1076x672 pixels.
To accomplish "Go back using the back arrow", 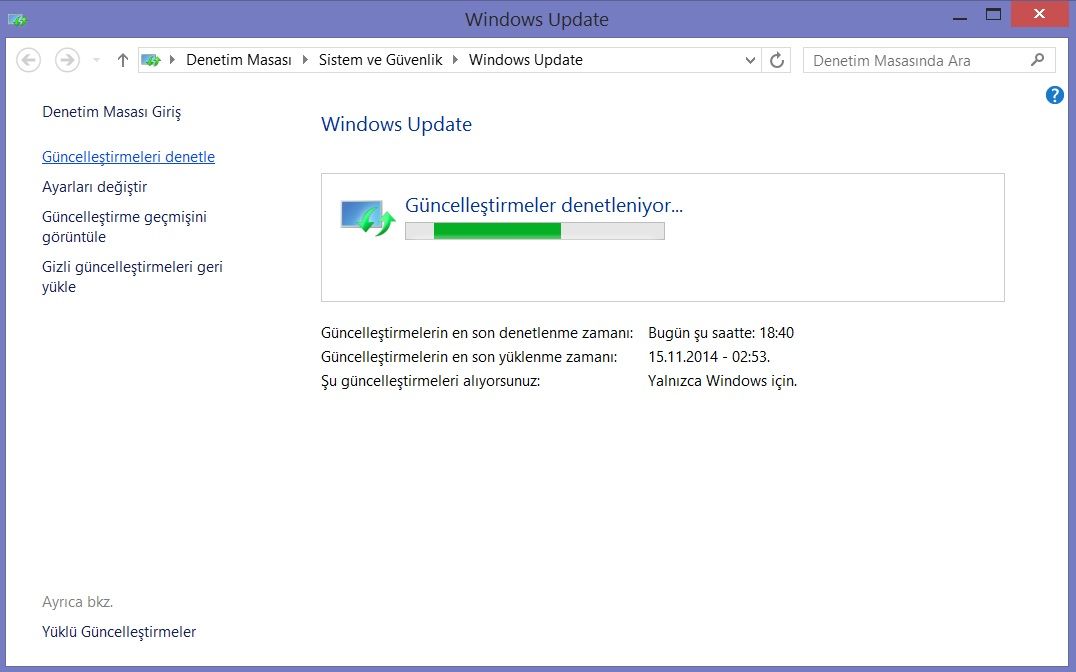I will point(28,60).
